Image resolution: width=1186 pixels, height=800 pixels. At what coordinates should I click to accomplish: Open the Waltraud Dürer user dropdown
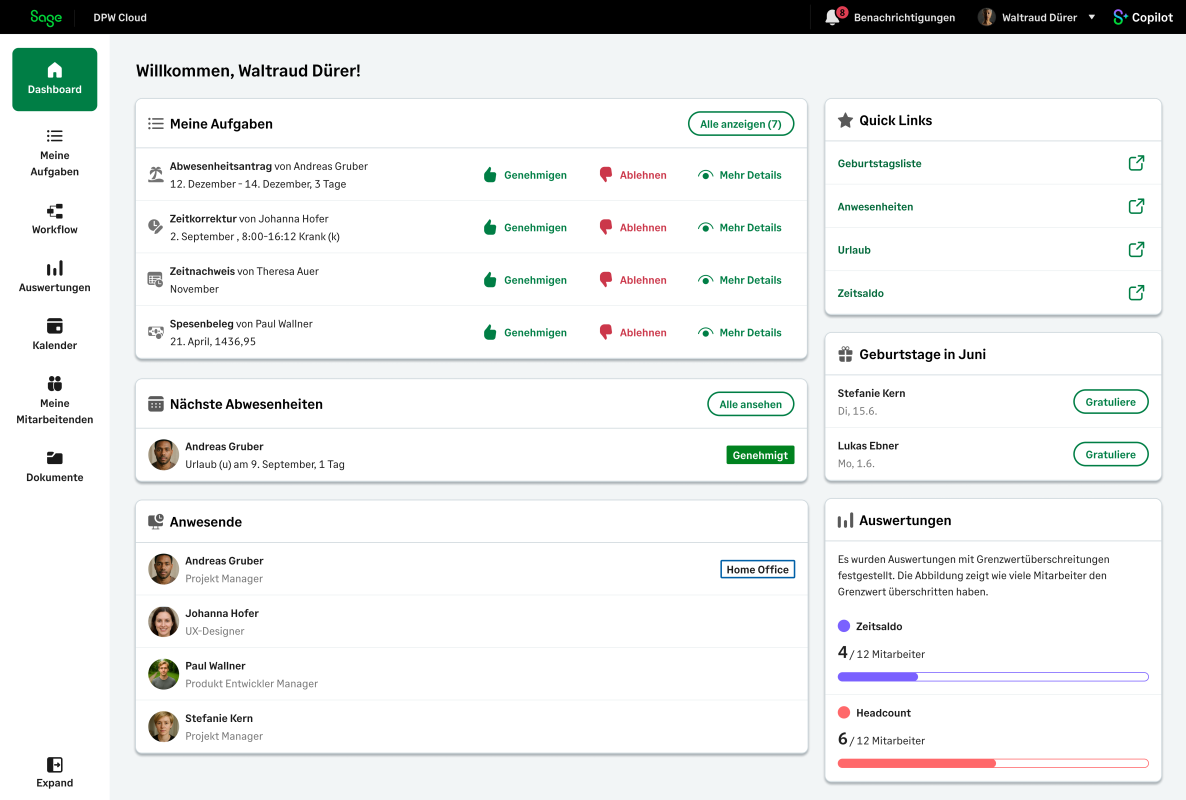1091,17
